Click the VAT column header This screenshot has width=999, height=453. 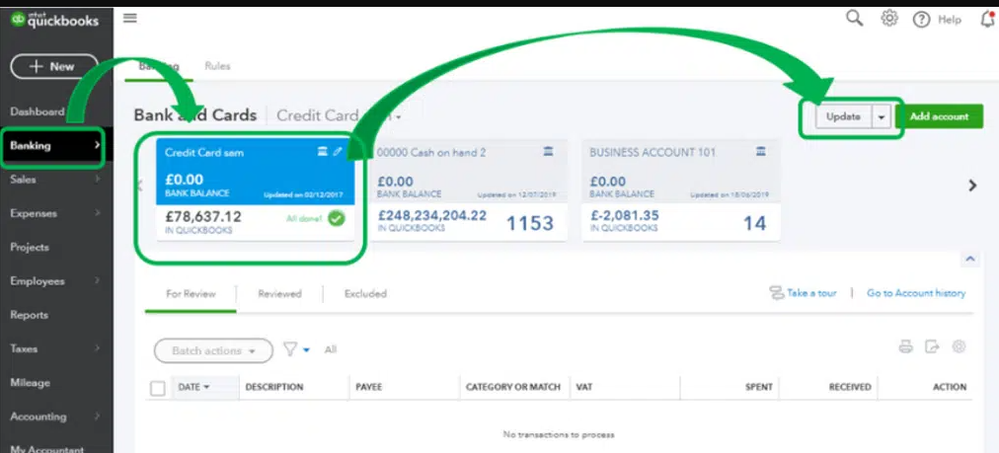[x=584, y=387]
